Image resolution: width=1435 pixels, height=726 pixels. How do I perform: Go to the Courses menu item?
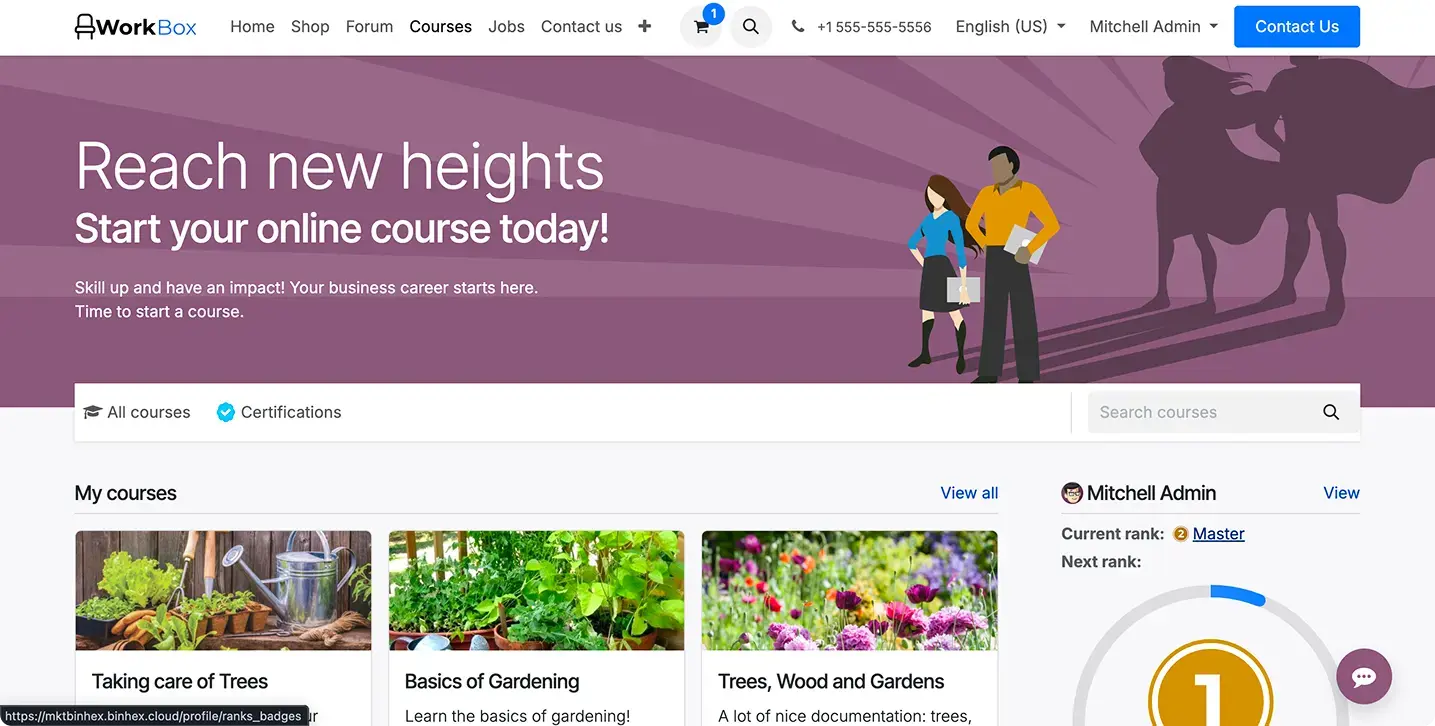tap(440, 27)
